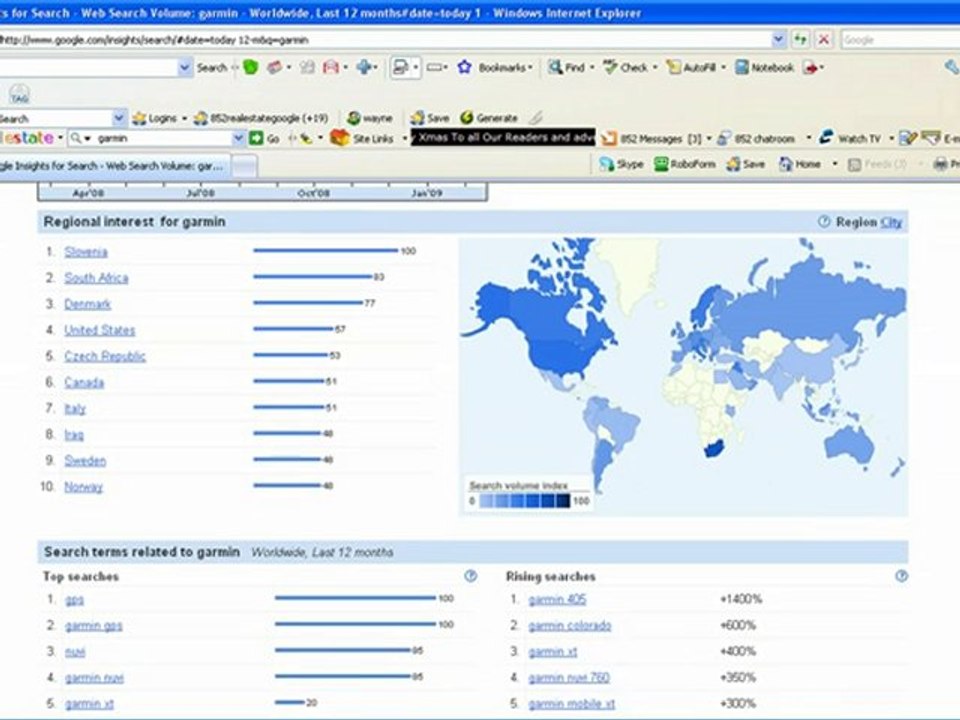Open the garmin nuvi 760 rising search

(569, 678)
